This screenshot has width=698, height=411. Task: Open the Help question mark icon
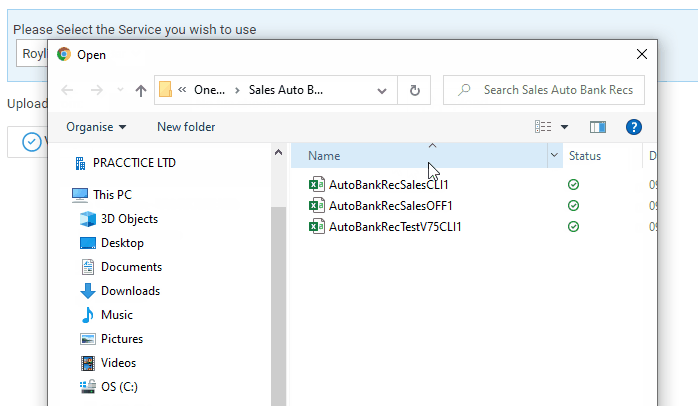point(633,127)
